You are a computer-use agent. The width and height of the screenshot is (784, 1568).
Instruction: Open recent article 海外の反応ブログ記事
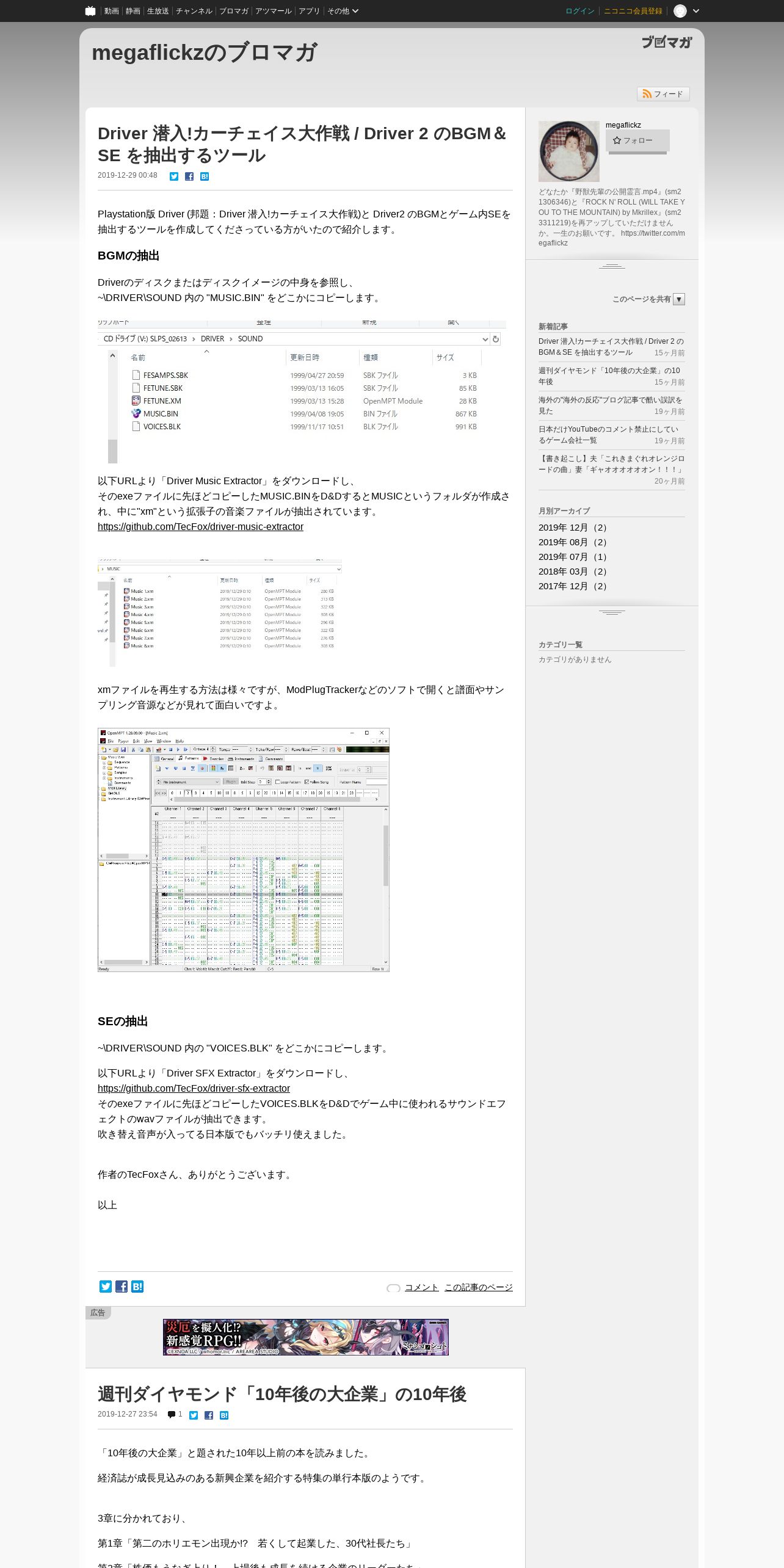click(x=611, y=405)
